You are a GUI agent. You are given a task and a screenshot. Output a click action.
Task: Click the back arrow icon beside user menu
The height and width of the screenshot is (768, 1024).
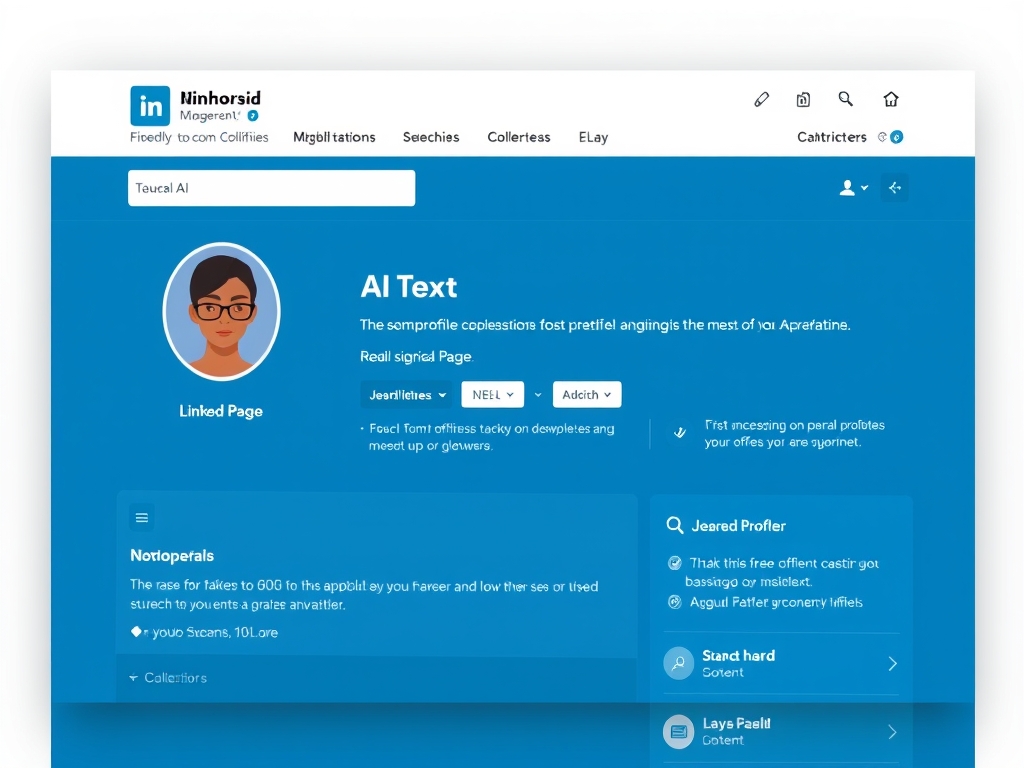click(894, 188)
